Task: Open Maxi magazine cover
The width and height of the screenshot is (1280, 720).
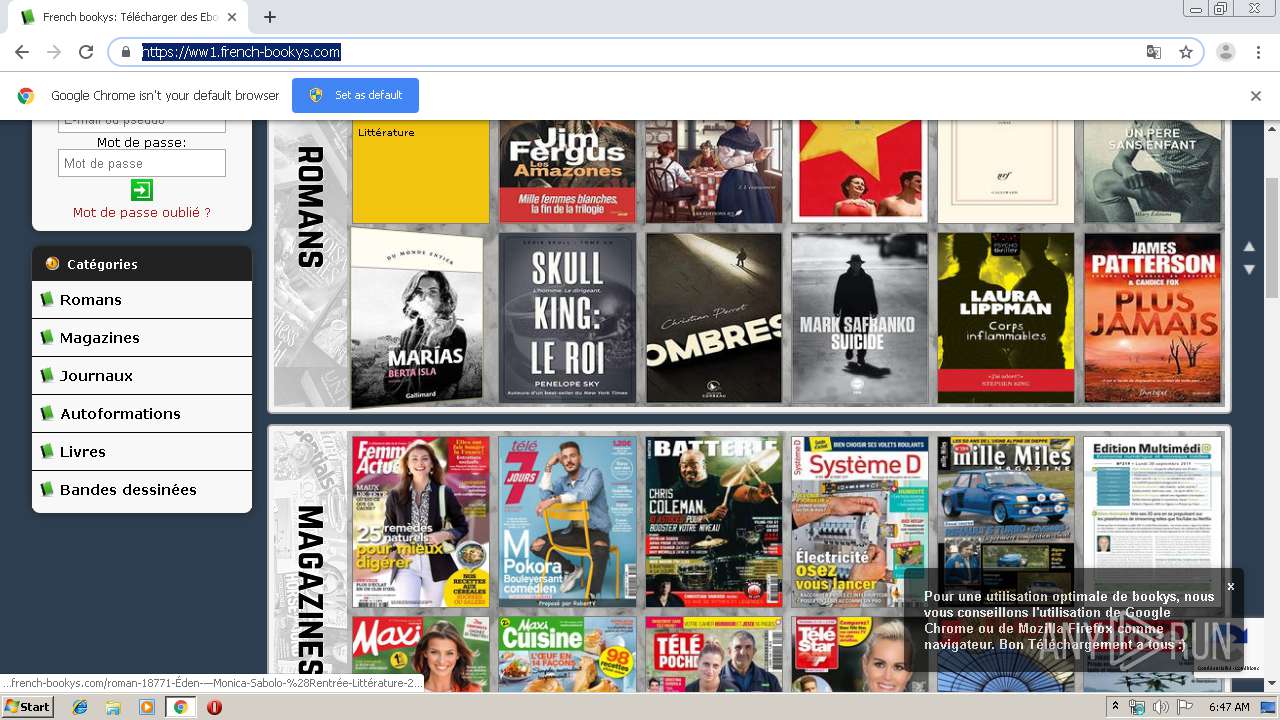Action: 421,654
